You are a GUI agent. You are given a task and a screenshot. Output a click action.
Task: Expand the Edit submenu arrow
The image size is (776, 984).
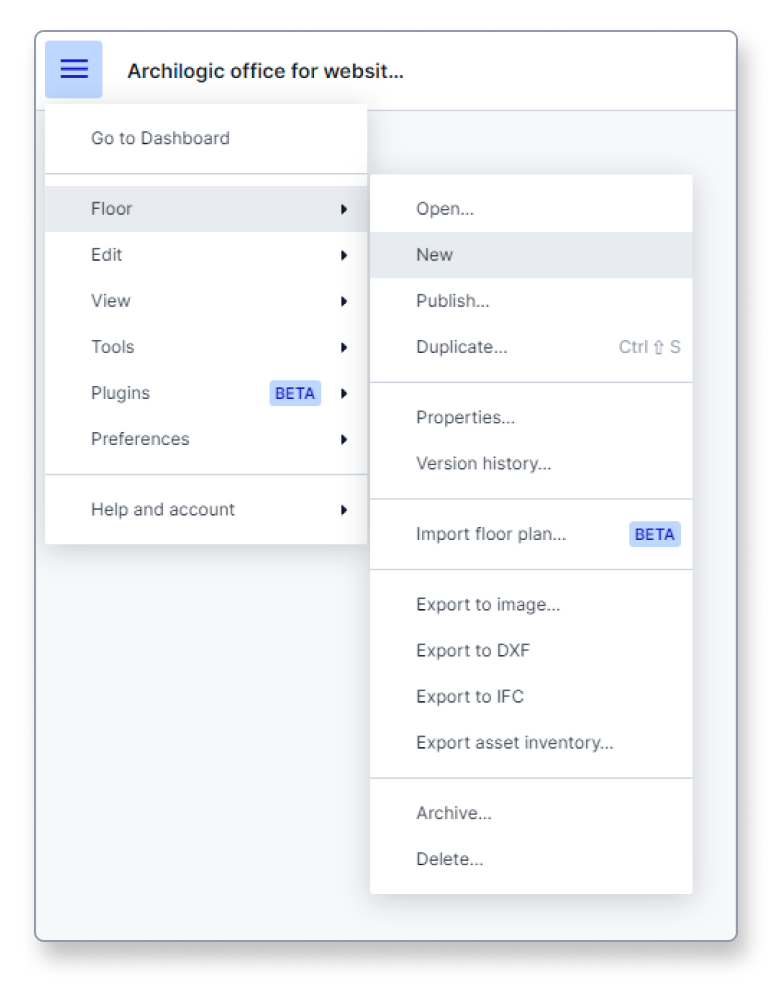[x=344, y=255]
